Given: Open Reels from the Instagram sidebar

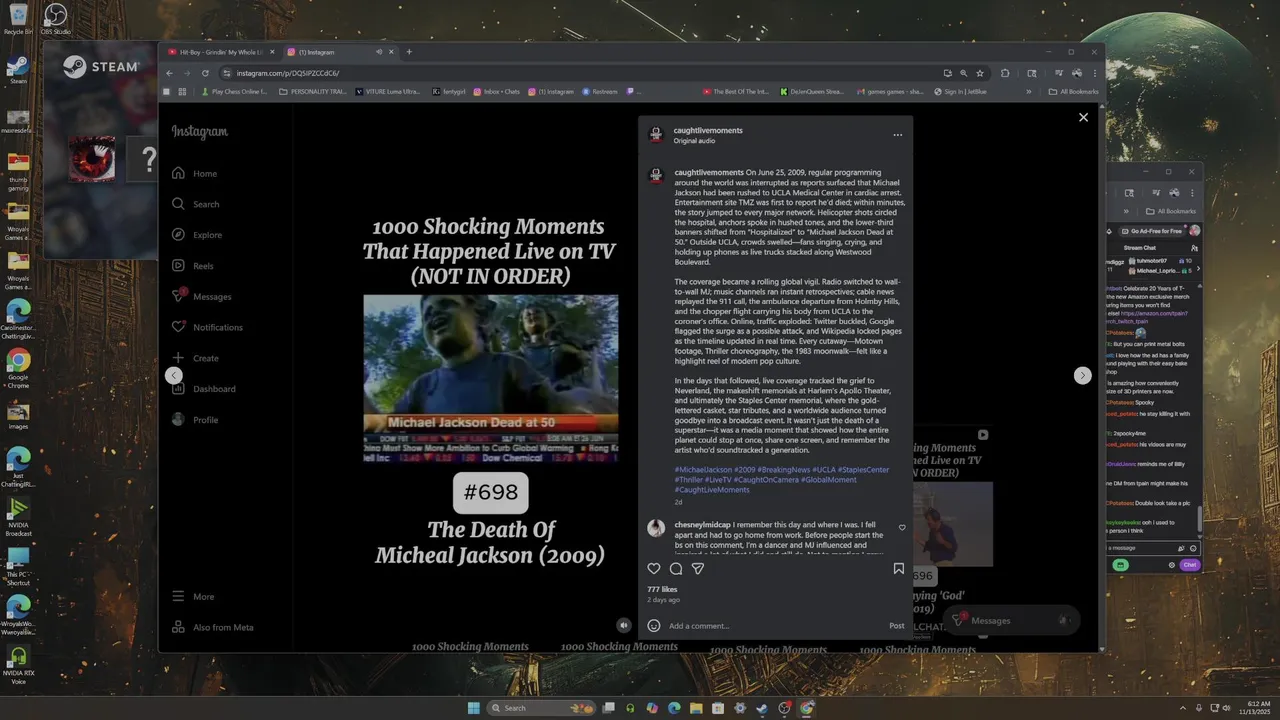Looking at the screenshot, I should tap(193, 266).
